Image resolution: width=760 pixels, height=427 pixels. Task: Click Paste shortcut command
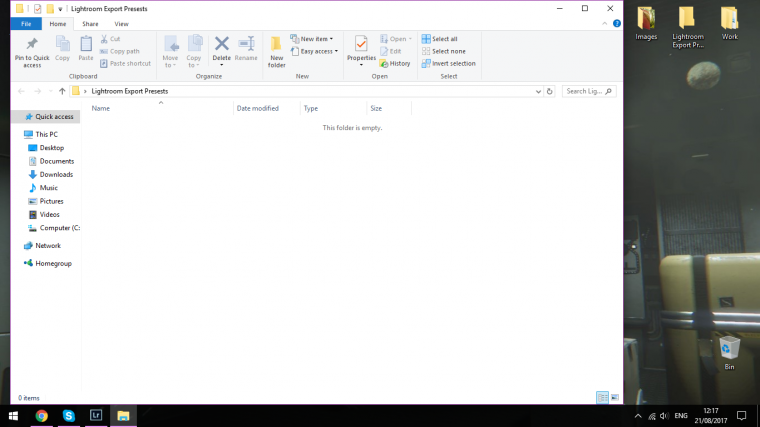[126, 63]
